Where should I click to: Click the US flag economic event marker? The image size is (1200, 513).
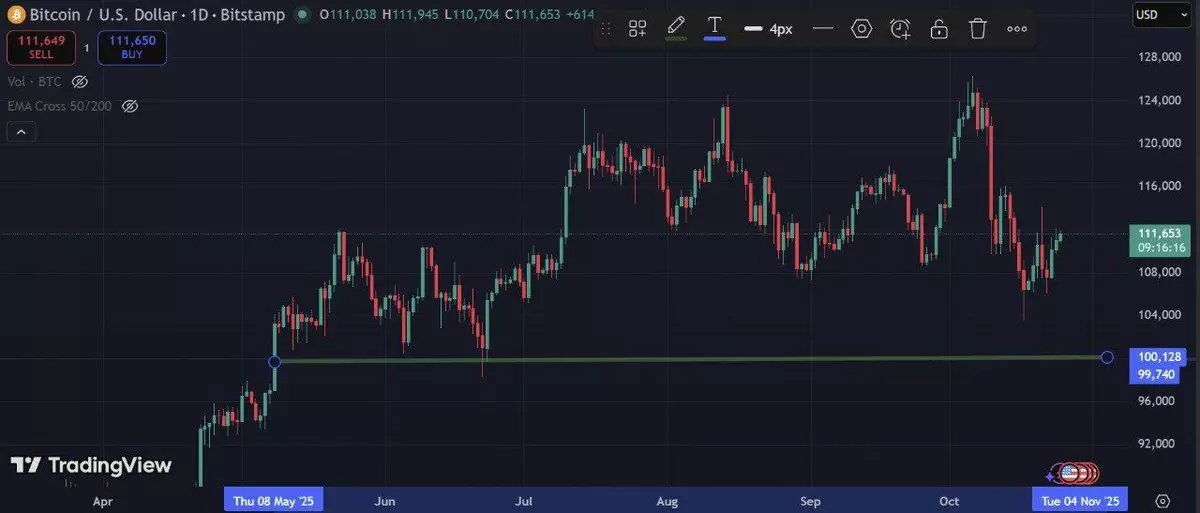[x=1069, y=473]
